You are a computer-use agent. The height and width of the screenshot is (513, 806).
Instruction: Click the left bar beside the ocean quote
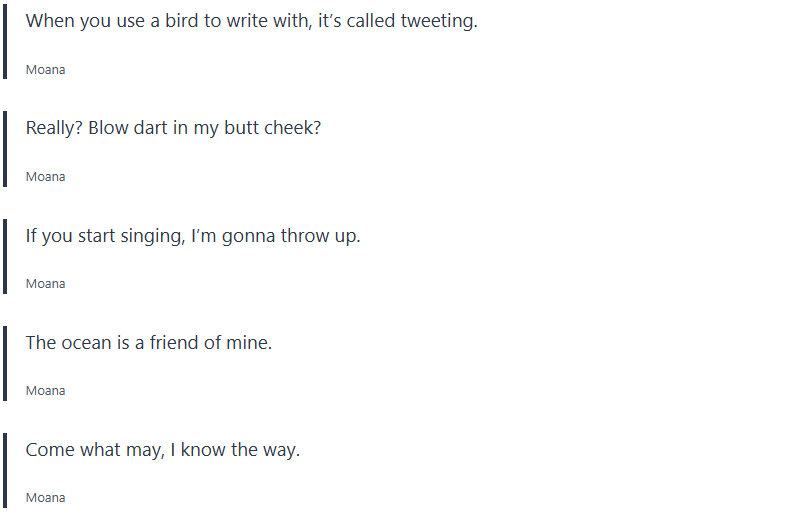[5, 363]
